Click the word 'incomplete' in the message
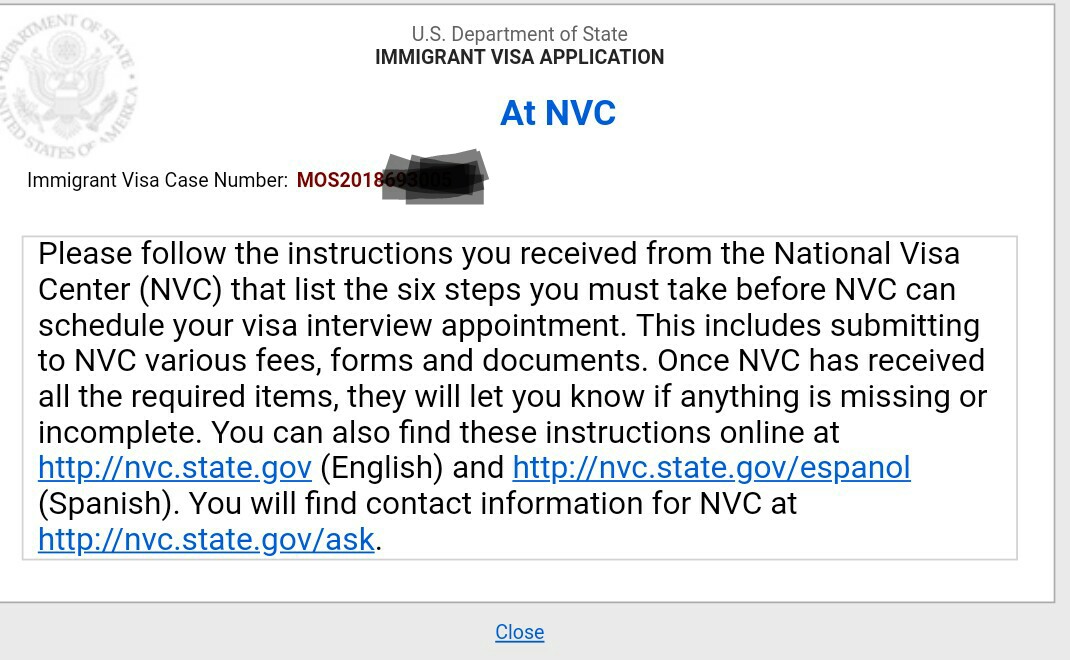This screenshot has width=1070, height=660. pyautogui.click(x=118, y=432)
